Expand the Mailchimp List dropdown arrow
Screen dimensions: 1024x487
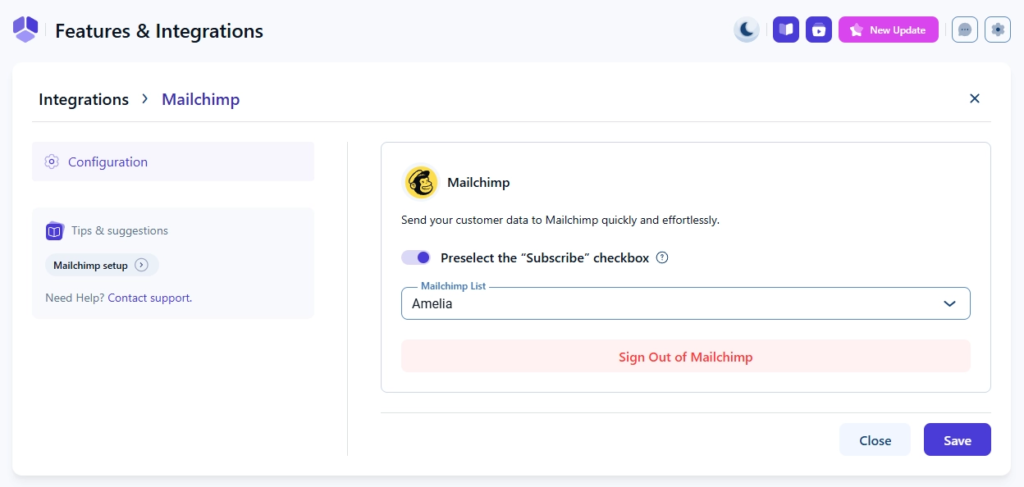(x=950, y=304)
